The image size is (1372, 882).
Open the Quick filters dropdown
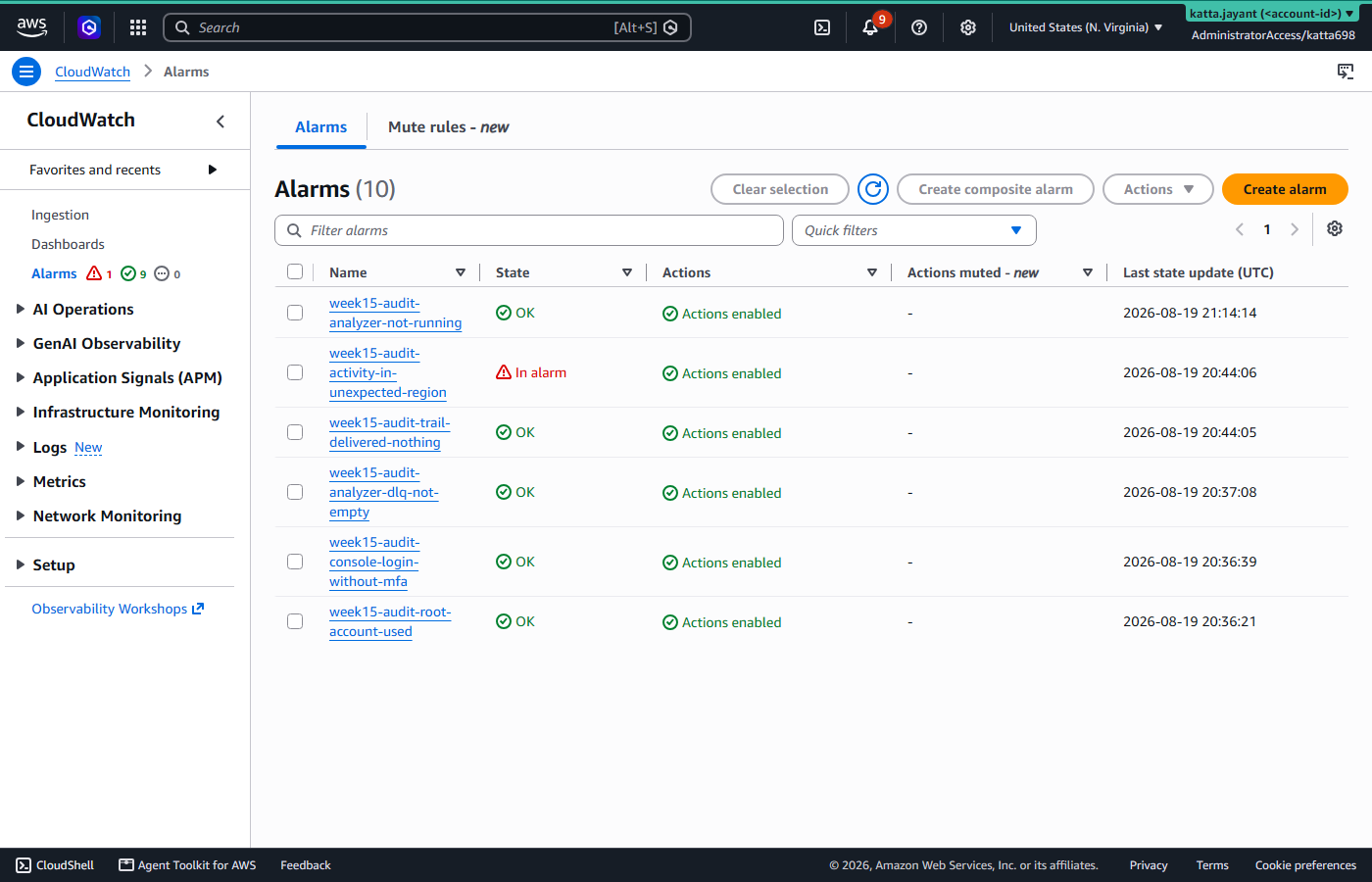click(913, 230)
